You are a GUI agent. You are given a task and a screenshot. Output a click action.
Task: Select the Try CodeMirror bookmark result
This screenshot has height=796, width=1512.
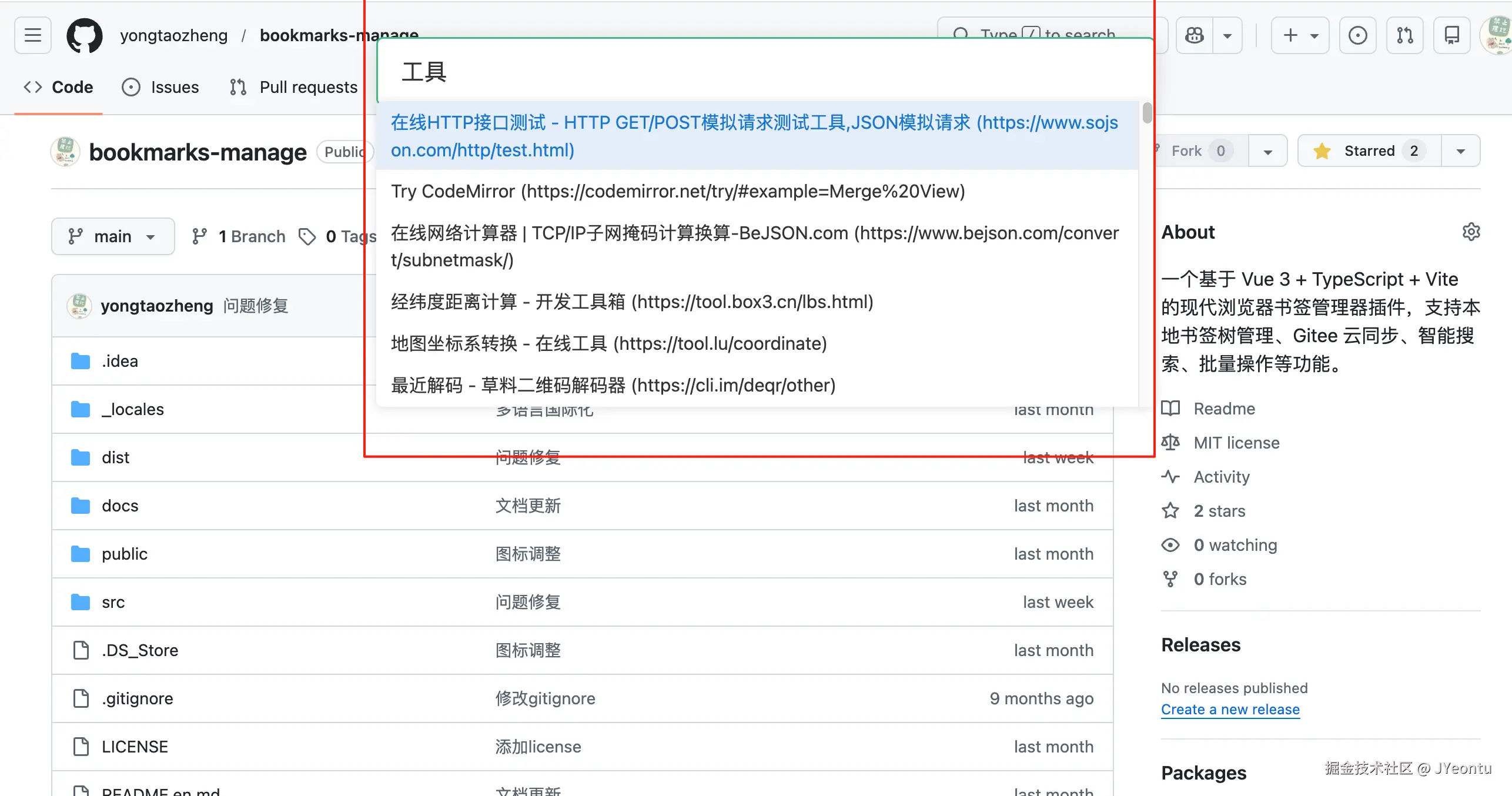coord(678,191)
